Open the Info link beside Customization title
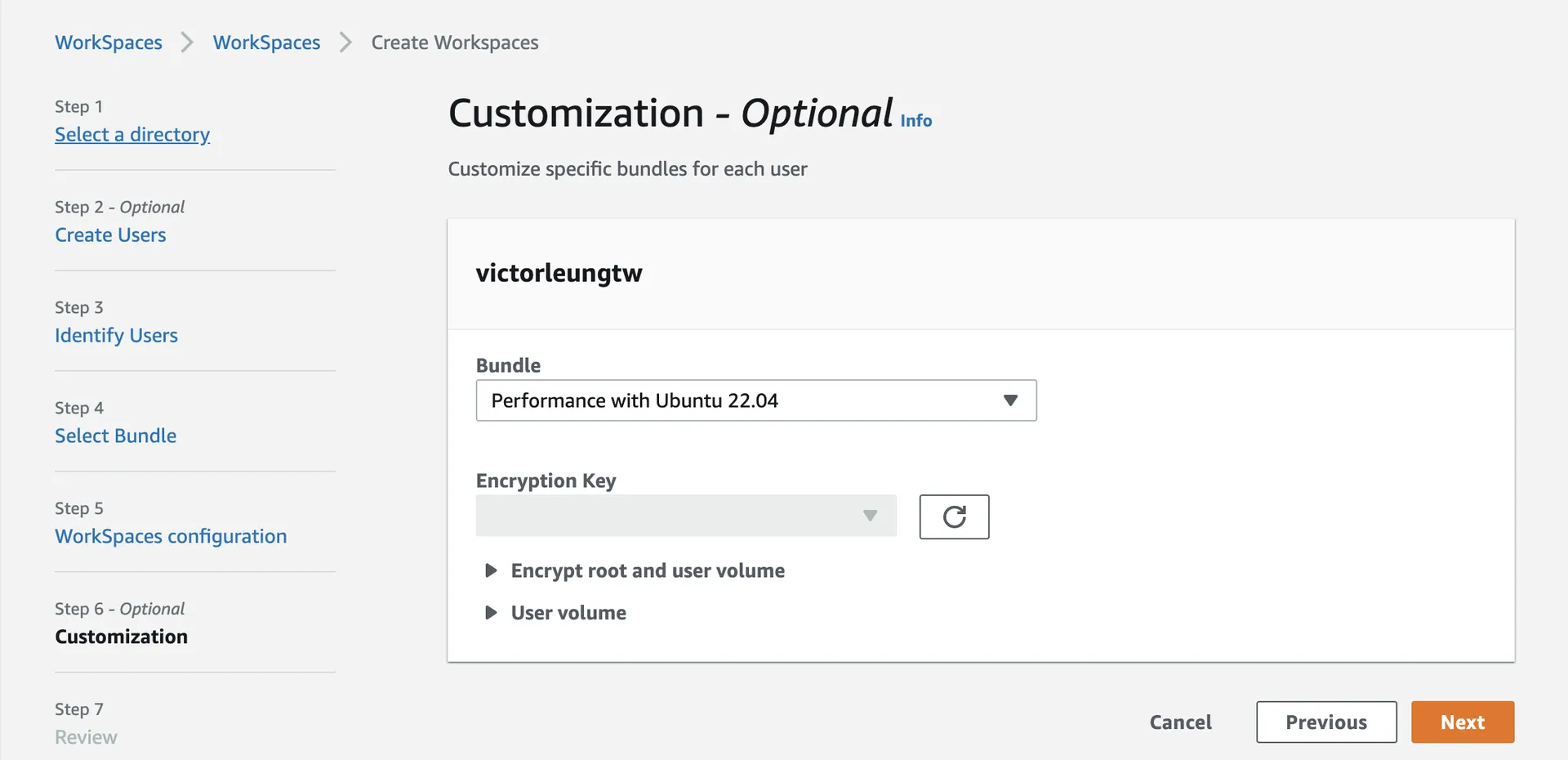Viewport: 1568px width, 760px height. click(915, 121)
